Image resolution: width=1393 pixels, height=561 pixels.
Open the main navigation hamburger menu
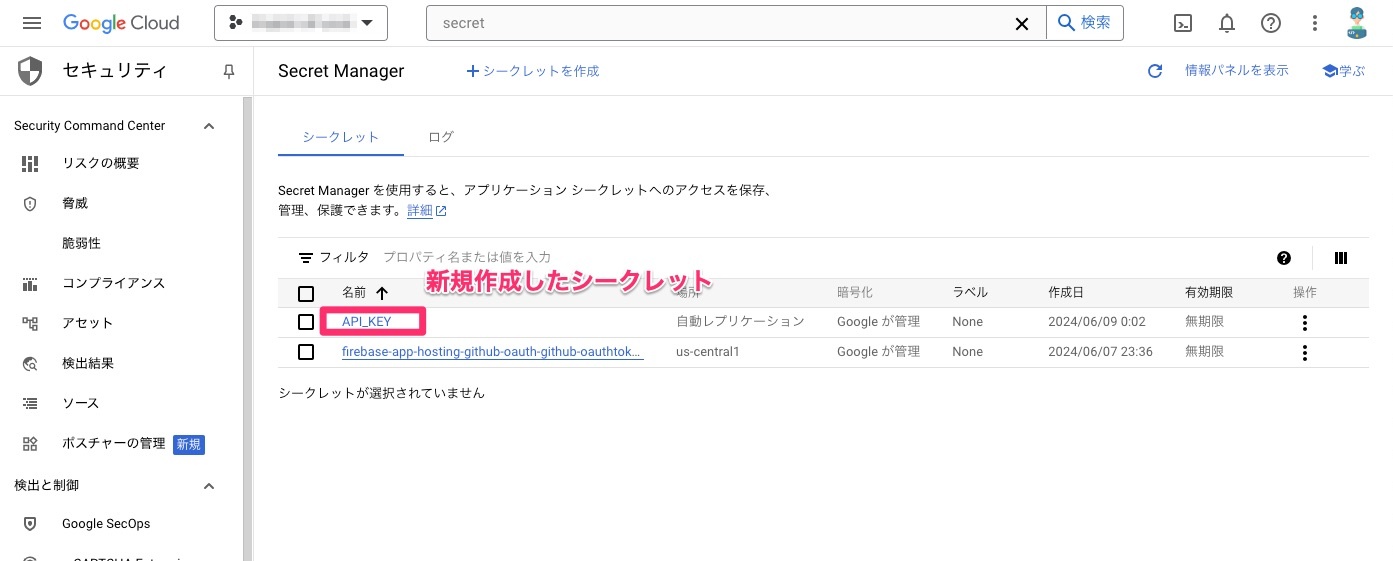tap(31, 23)
